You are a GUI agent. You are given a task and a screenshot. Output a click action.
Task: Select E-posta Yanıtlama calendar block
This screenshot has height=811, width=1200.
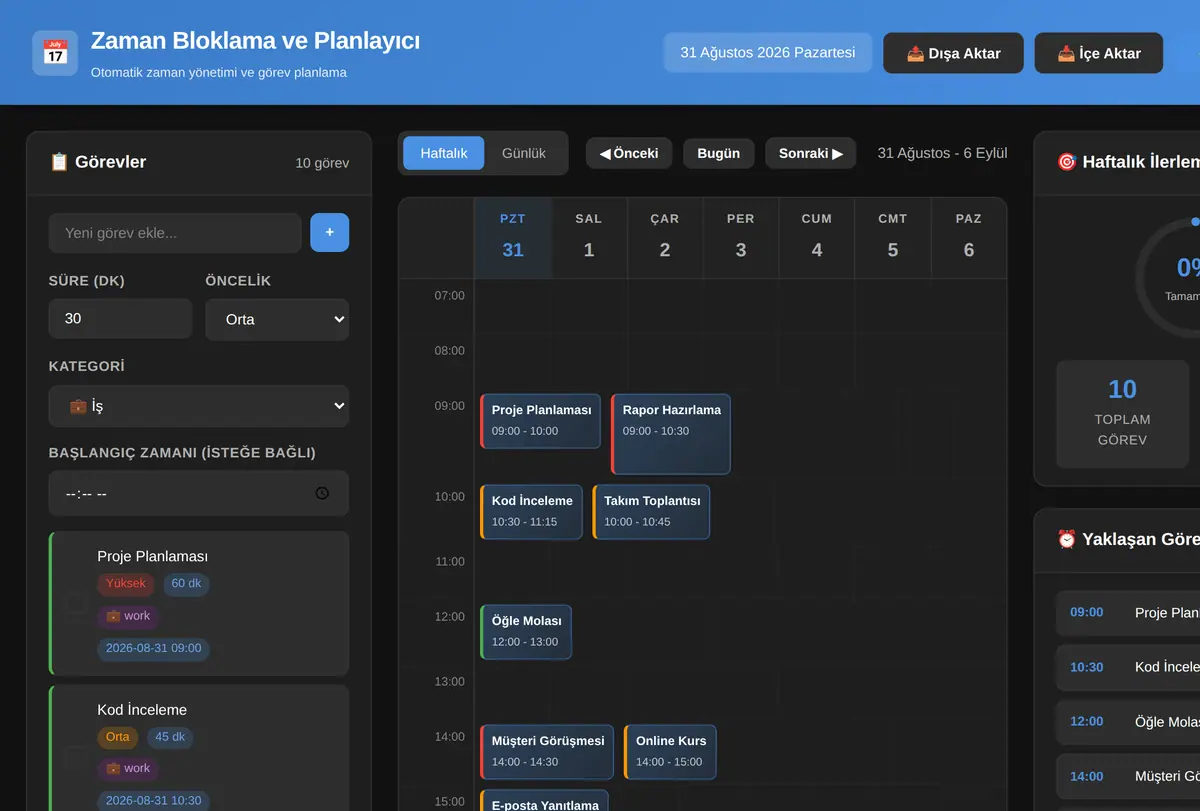544,801
